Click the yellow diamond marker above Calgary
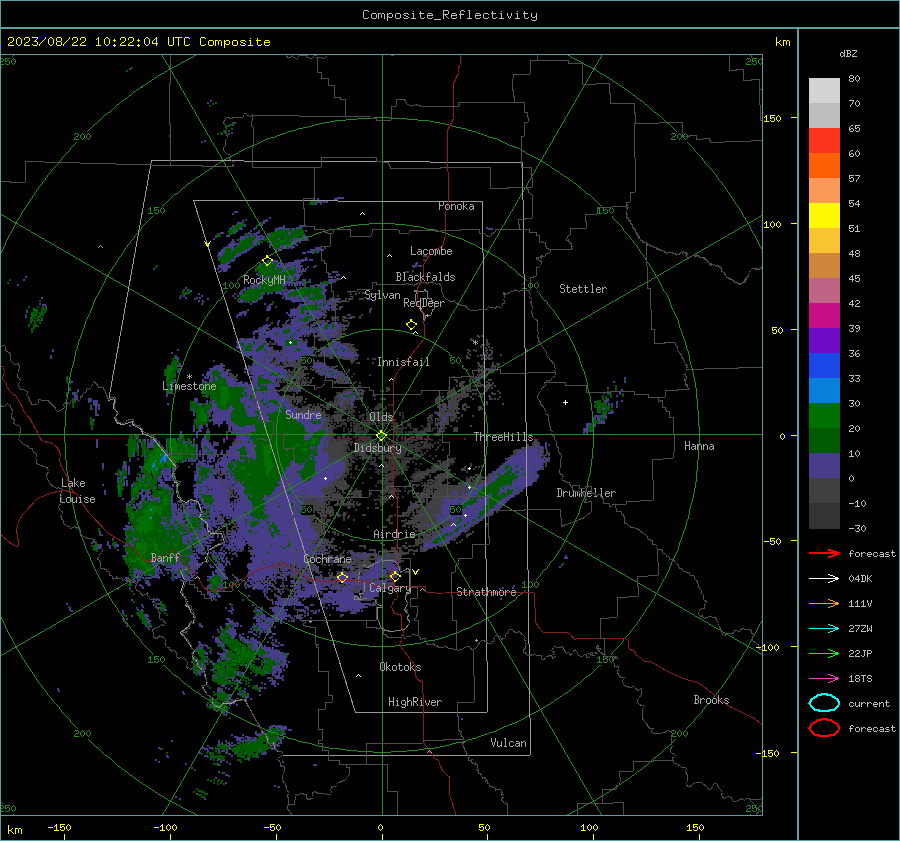 [395, 576]
